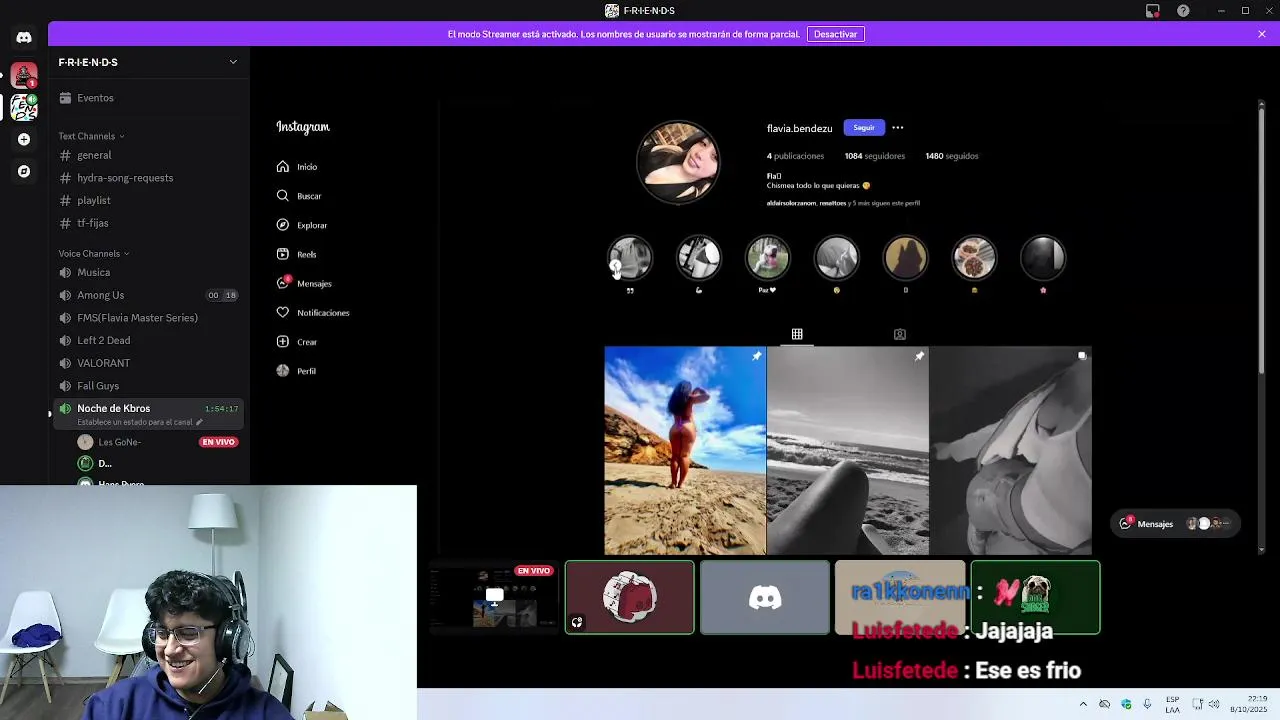The width and height of the screenshot is (1280, 720).
Task: Open the pinned colorful beach post
Action: 685,450
